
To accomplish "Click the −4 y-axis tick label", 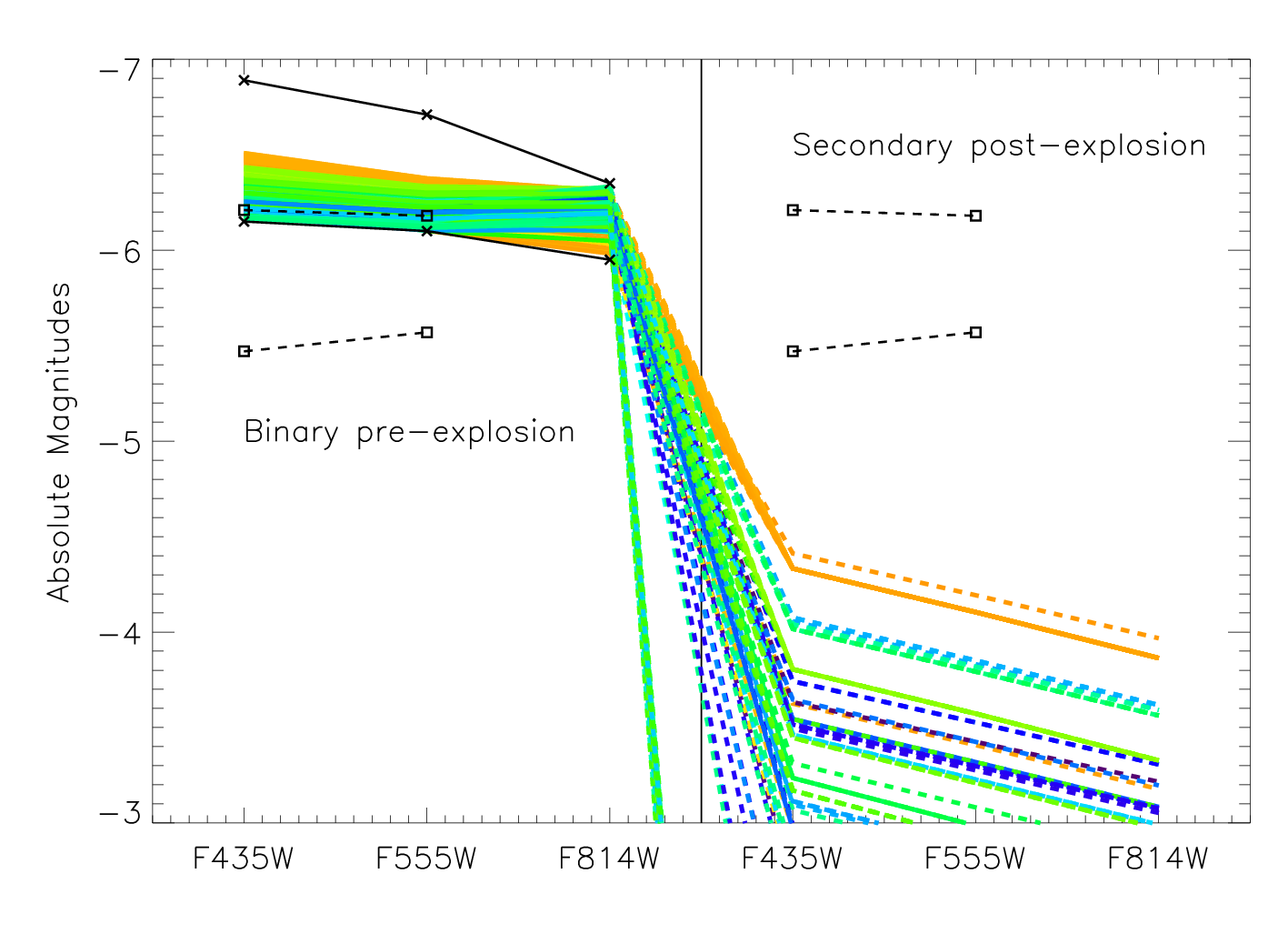I will coord(121,632).
